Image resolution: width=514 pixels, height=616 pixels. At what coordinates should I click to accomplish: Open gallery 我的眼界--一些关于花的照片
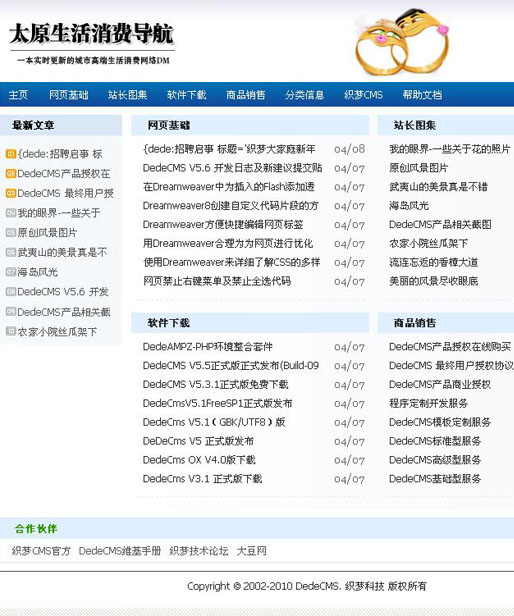coord(450,149)
